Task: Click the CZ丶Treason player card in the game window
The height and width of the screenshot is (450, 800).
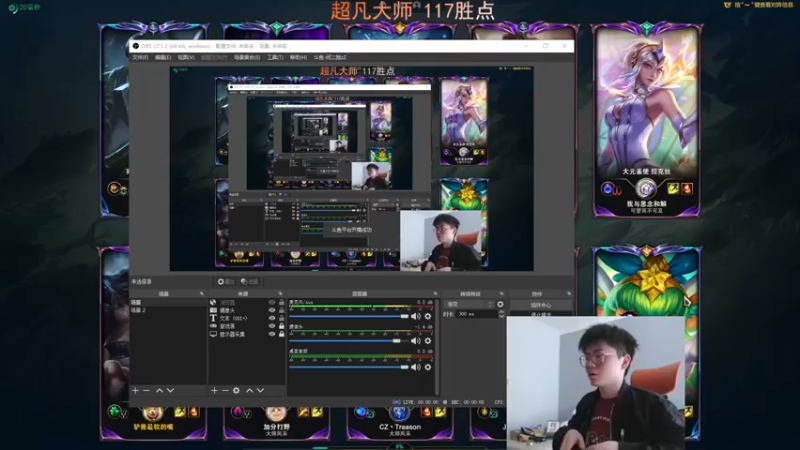Action: point(399,422)
